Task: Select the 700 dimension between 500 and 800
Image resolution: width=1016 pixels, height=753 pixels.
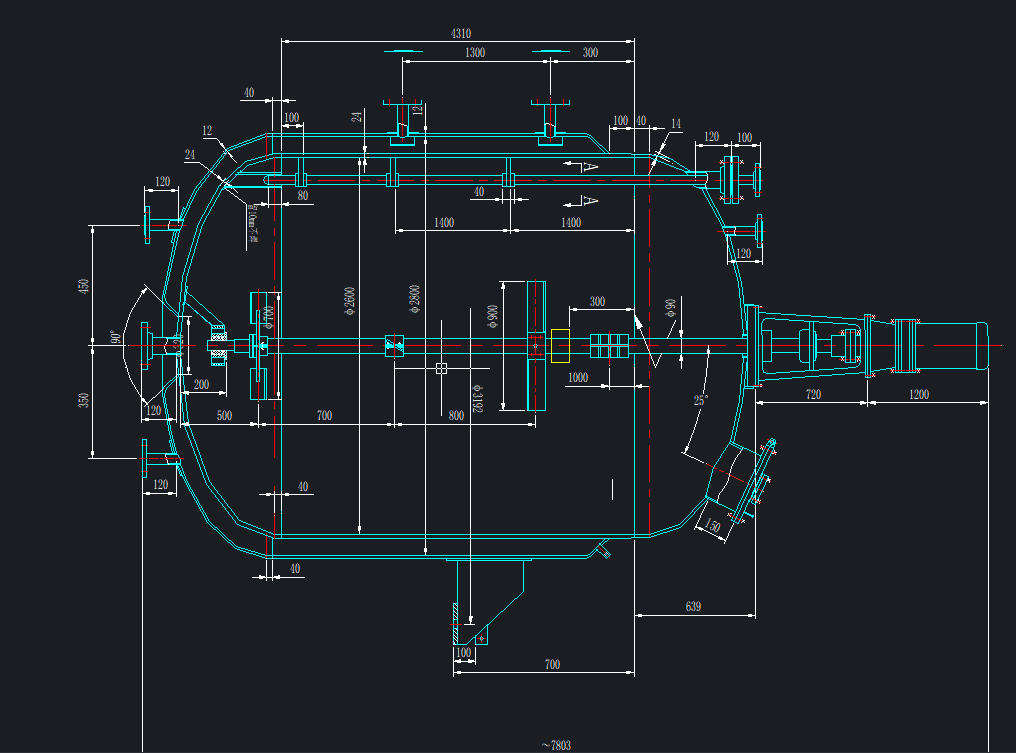Action: click(x=325, y=415)
